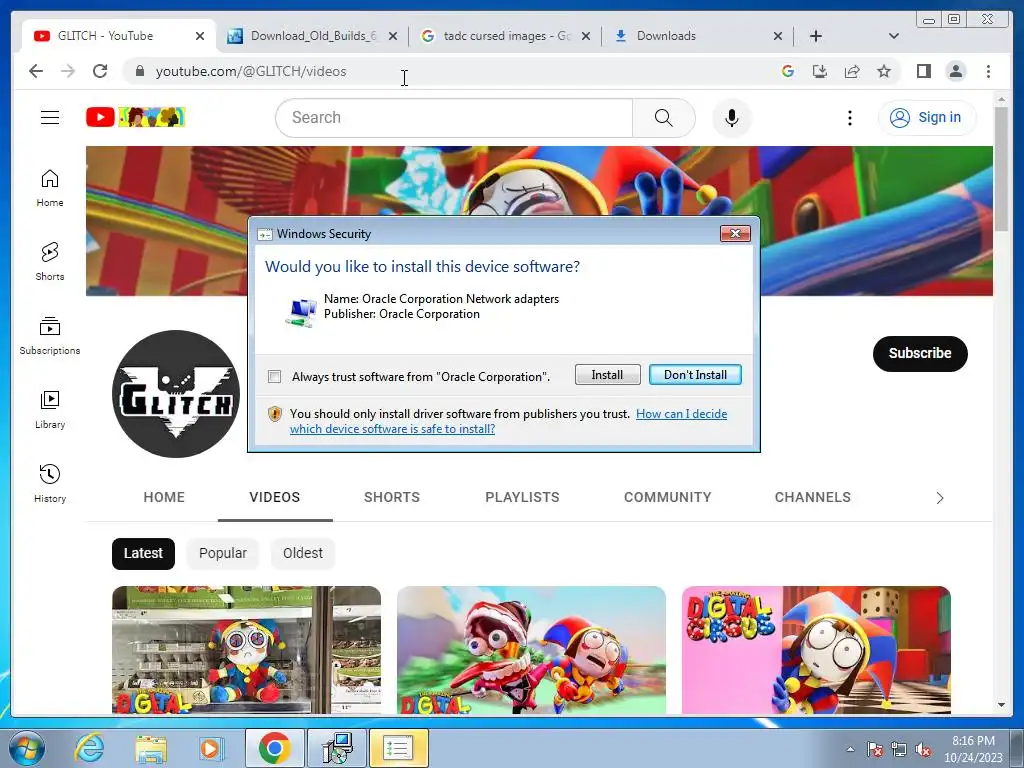Open History in YouTube sidebar
Screen dimensions: 1024x768
coord(50,483)
